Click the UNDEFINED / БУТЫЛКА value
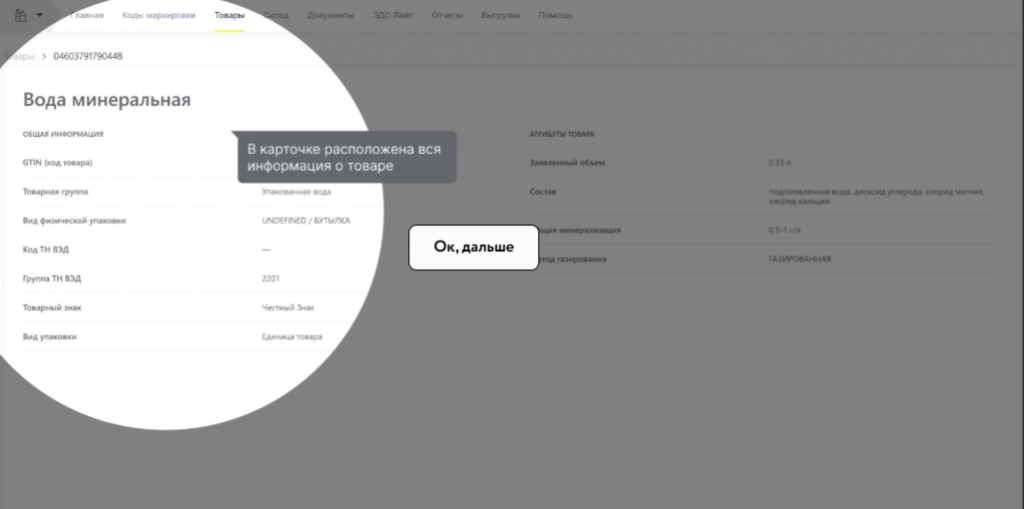This screenshot has width=1024, height=509. pyautogui.click(x=306, y=221)
